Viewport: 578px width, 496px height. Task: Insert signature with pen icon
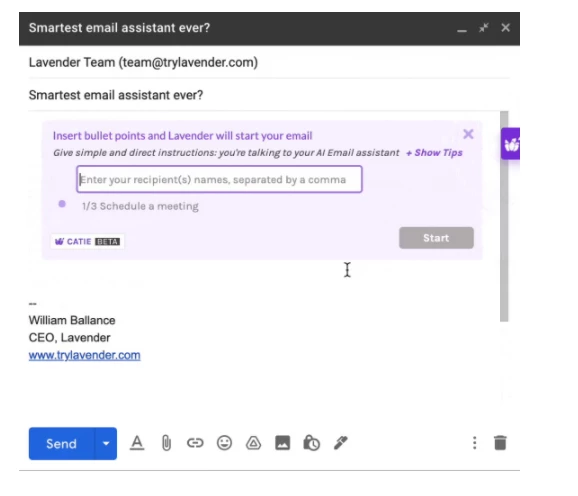[x=341, y=443]
